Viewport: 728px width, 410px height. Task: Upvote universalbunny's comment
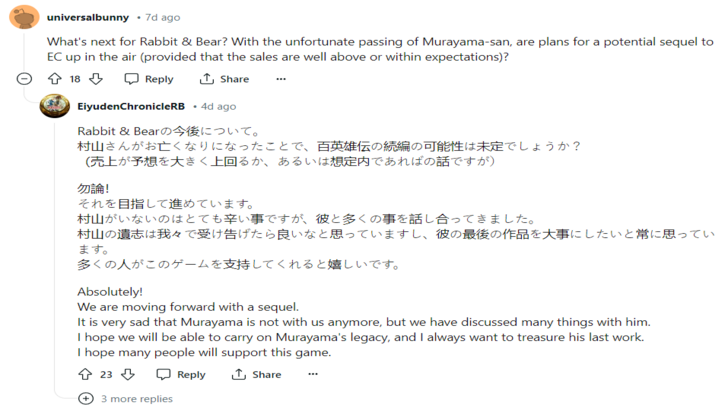(x=54, y=79)
